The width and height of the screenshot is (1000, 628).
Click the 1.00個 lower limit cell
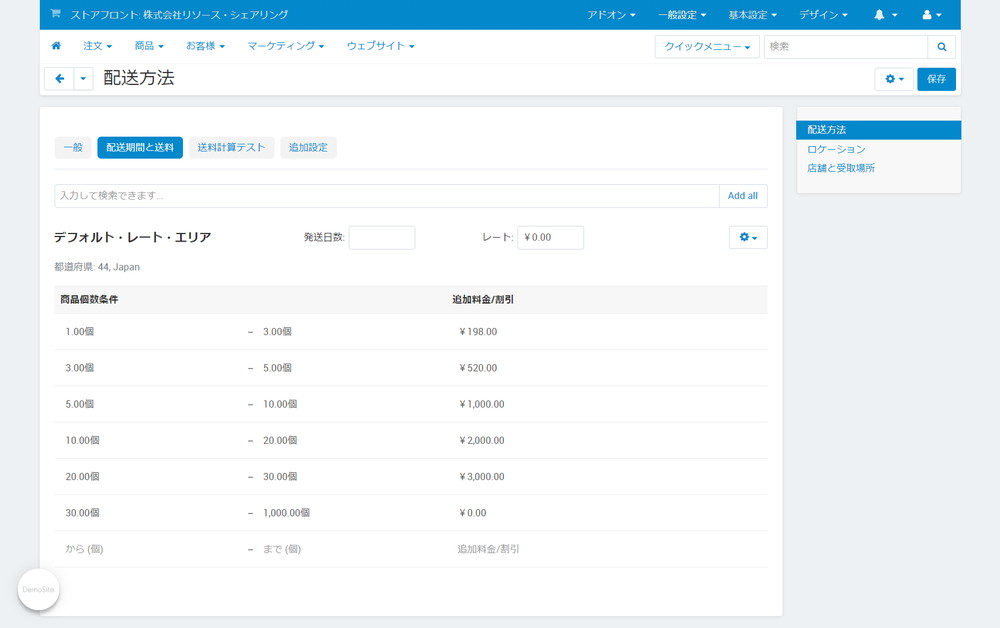[80, 332]
